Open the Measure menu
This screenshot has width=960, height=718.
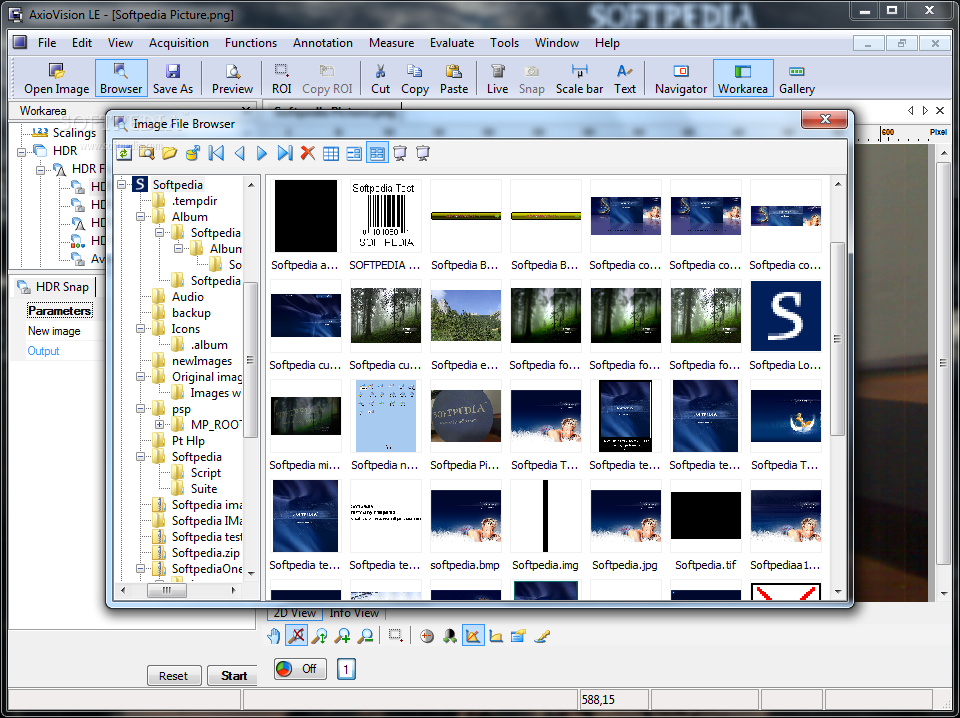(391, 43)
